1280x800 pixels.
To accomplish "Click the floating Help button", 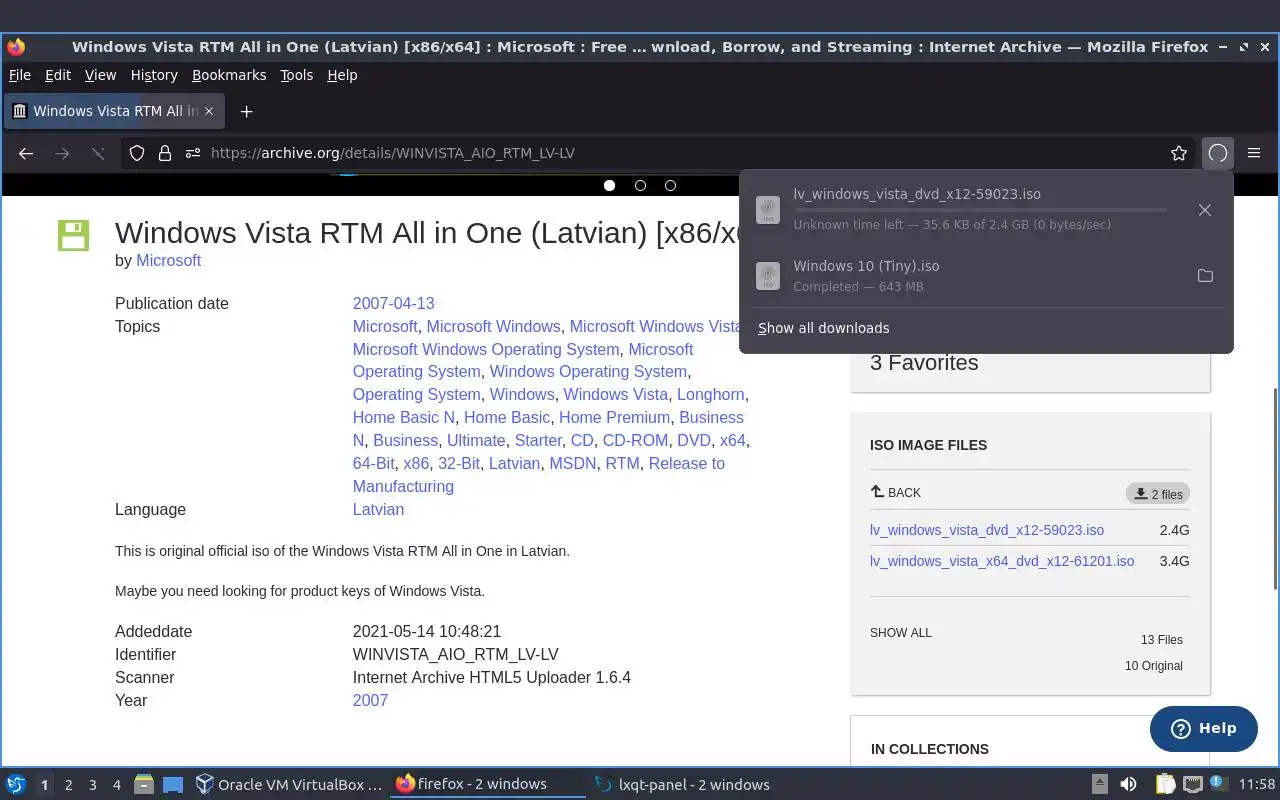I will click(x=1203, y=728).
